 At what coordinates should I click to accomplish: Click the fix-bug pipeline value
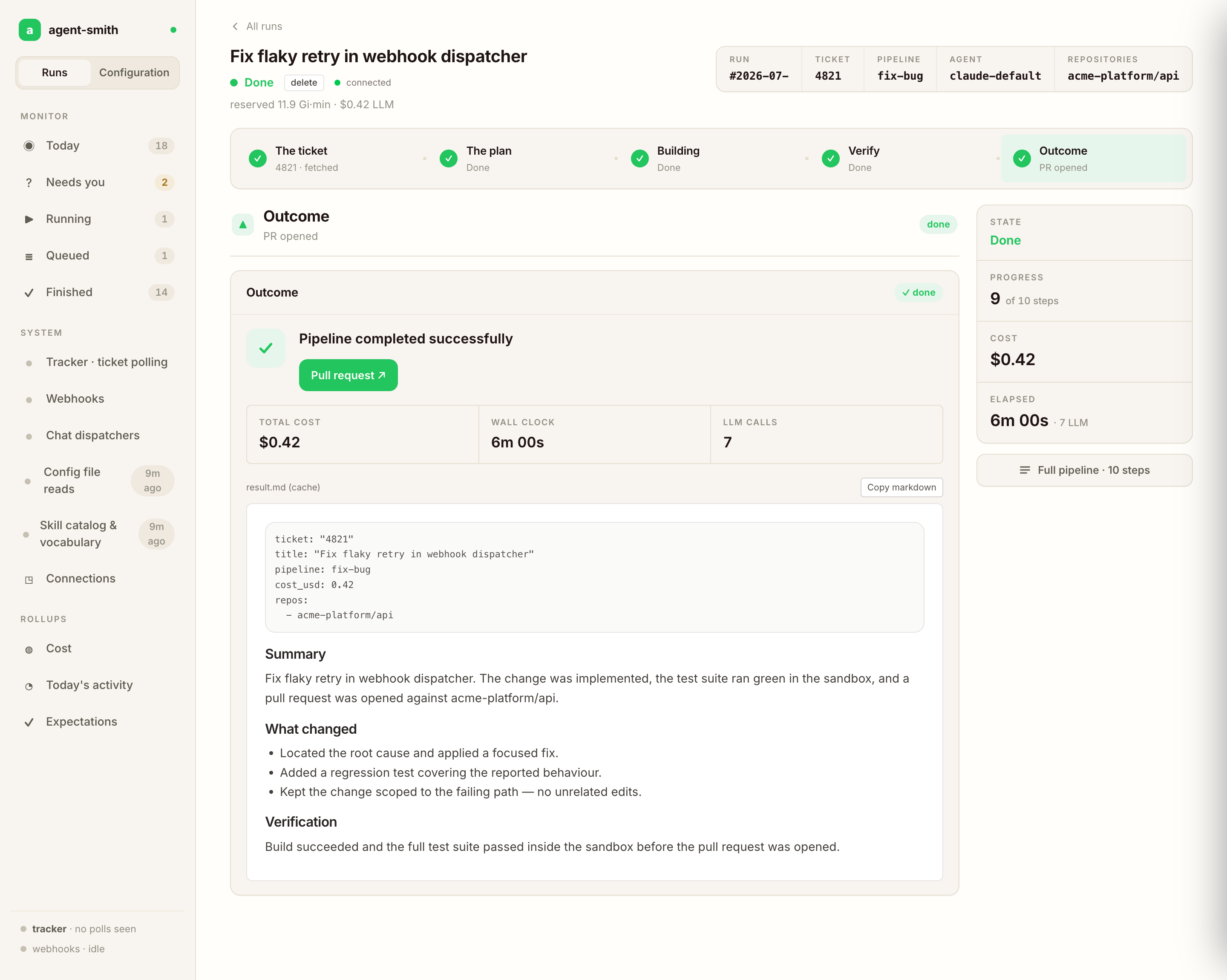[x=900, y=76]
